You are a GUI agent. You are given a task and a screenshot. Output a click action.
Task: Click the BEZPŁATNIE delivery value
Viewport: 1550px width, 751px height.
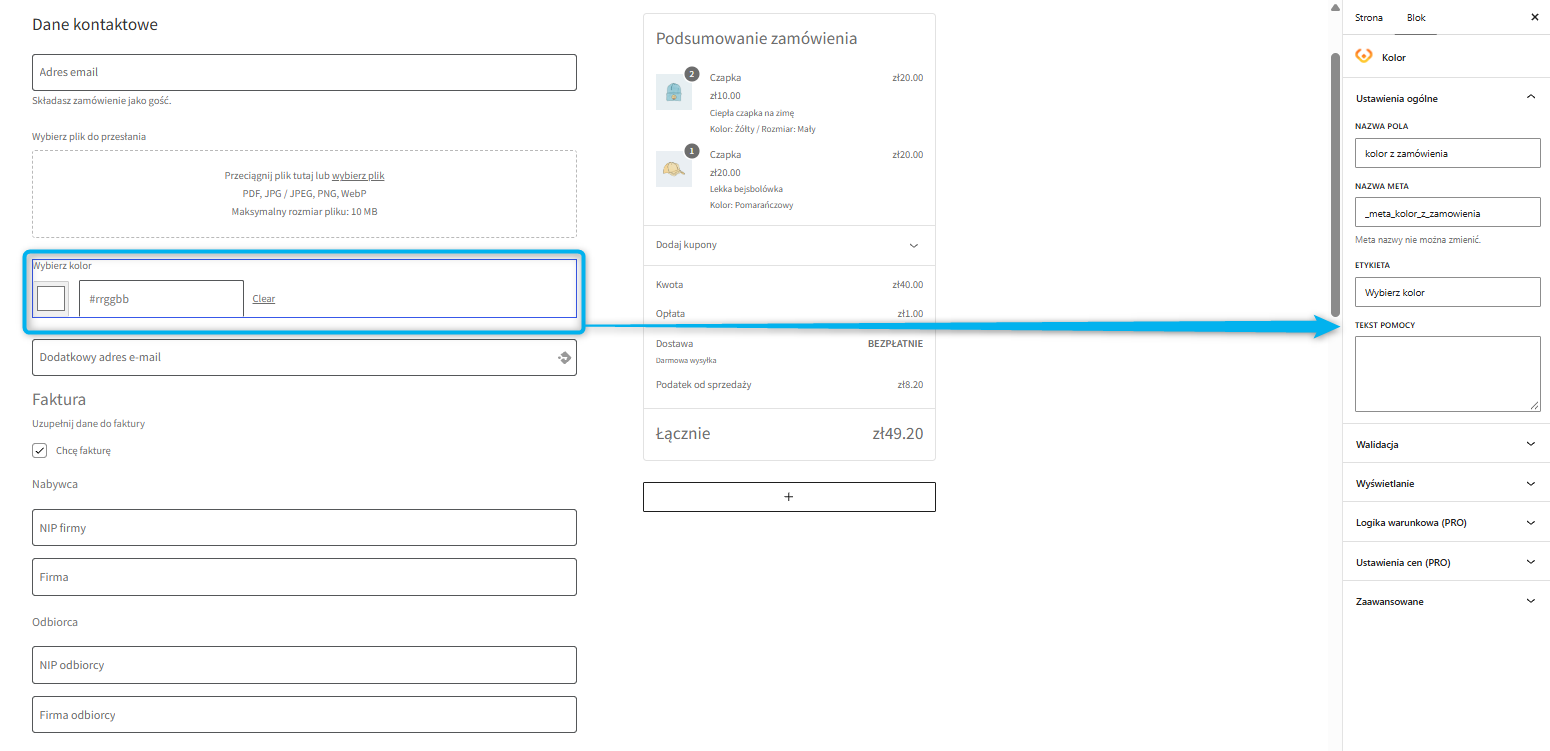895,343
